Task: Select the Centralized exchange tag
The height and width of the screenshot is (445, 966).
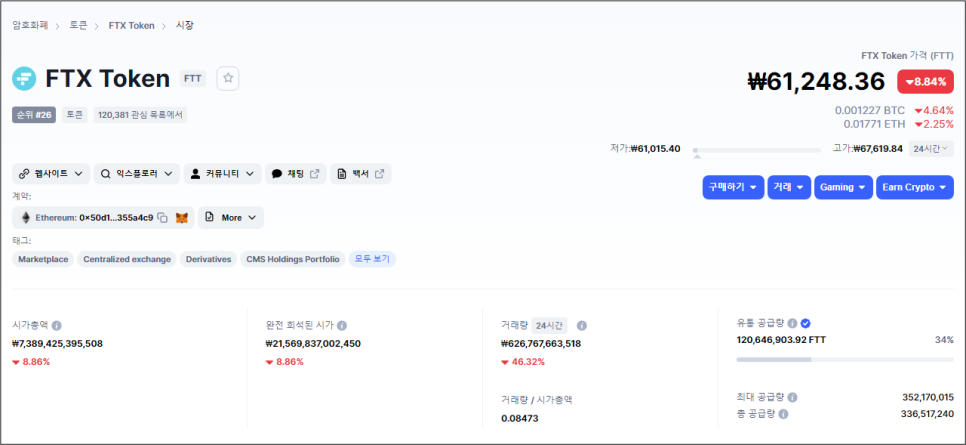Action: coord(127,259)
